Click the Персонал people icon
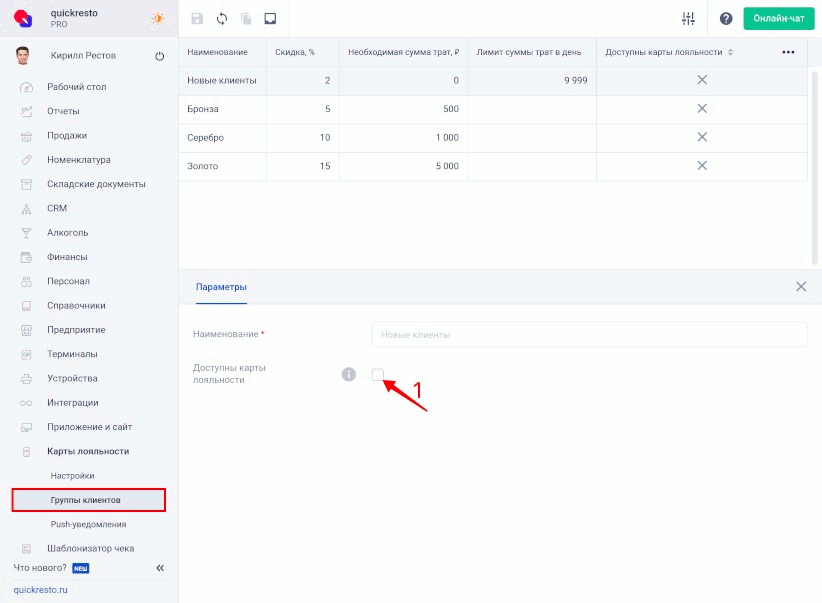The image size is (822, 603). (x=26, y=282)
